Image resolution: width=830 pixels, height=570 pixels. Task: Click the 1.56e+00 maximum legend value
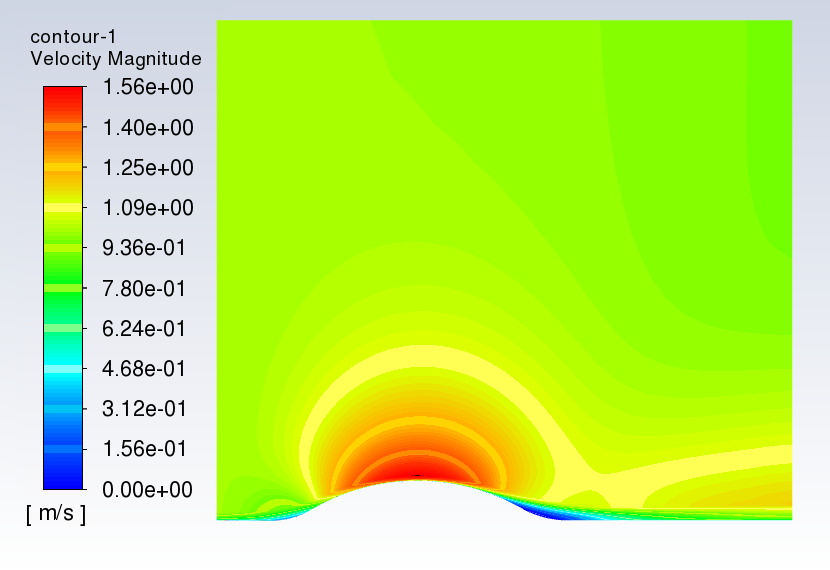[148, 87]
